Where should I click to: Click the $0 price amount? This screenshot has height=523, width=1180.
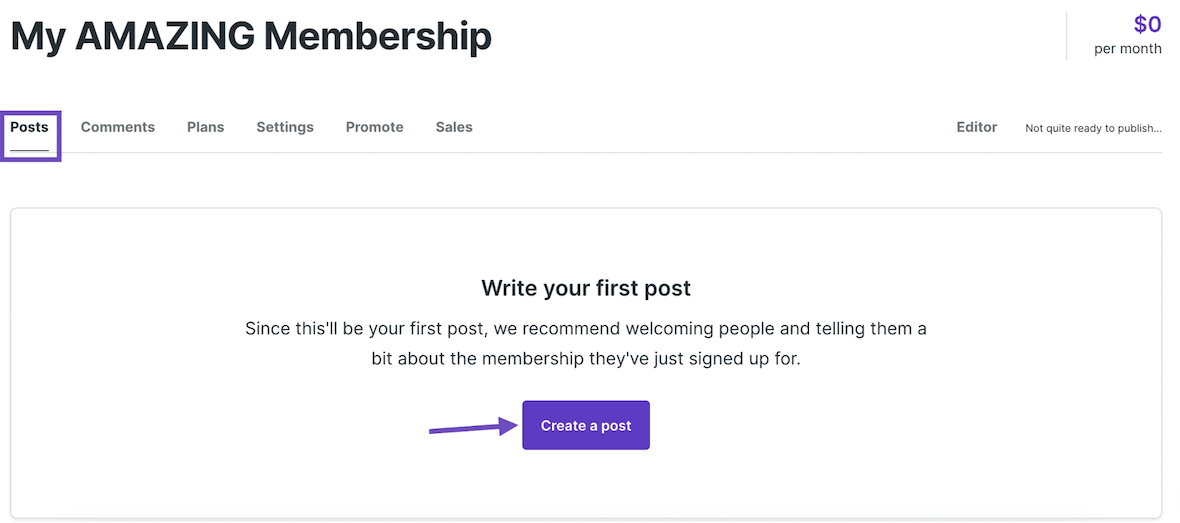point(1147,24)
